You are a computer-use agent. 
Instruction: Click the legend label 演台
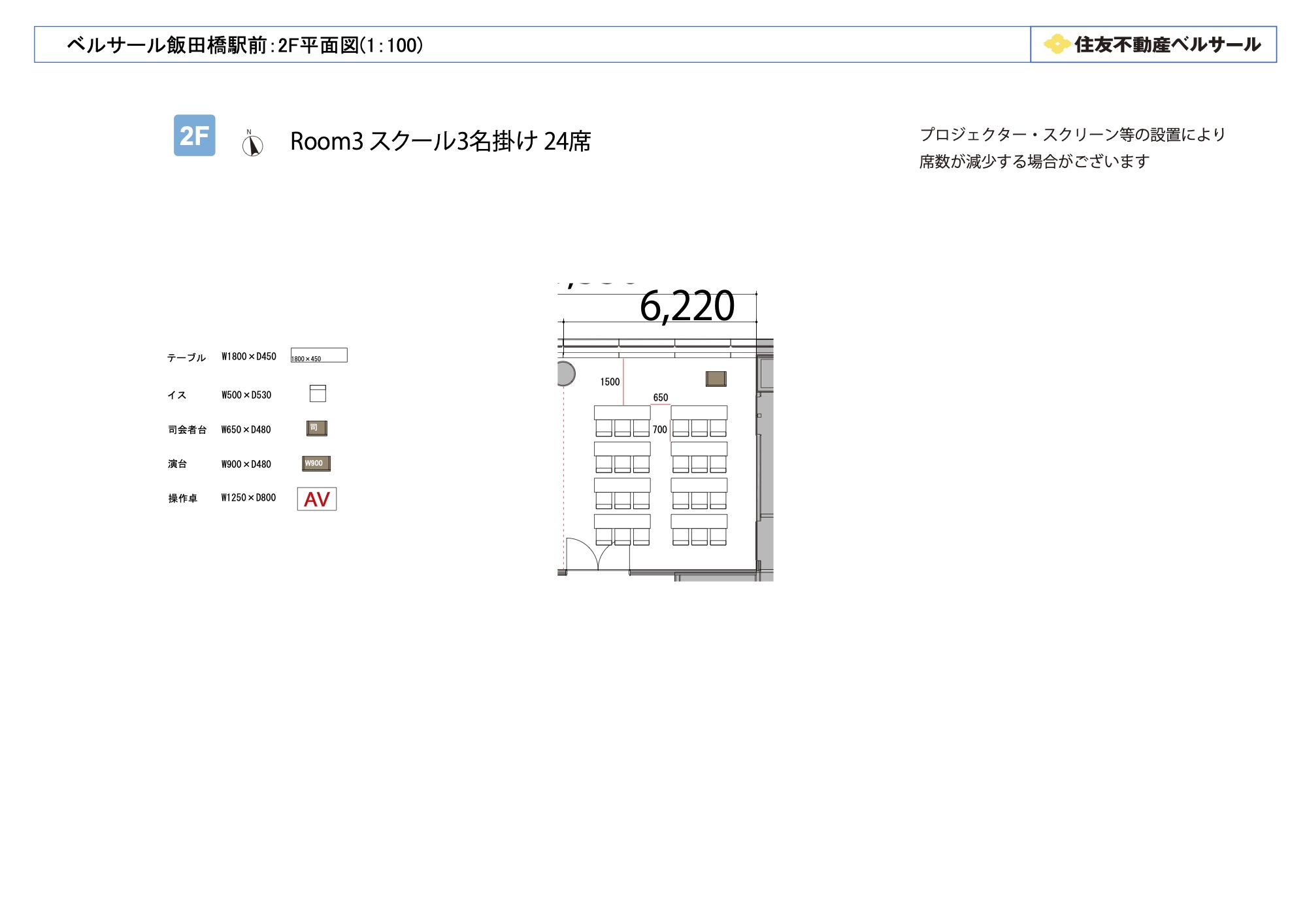click(x=177, y=463)
